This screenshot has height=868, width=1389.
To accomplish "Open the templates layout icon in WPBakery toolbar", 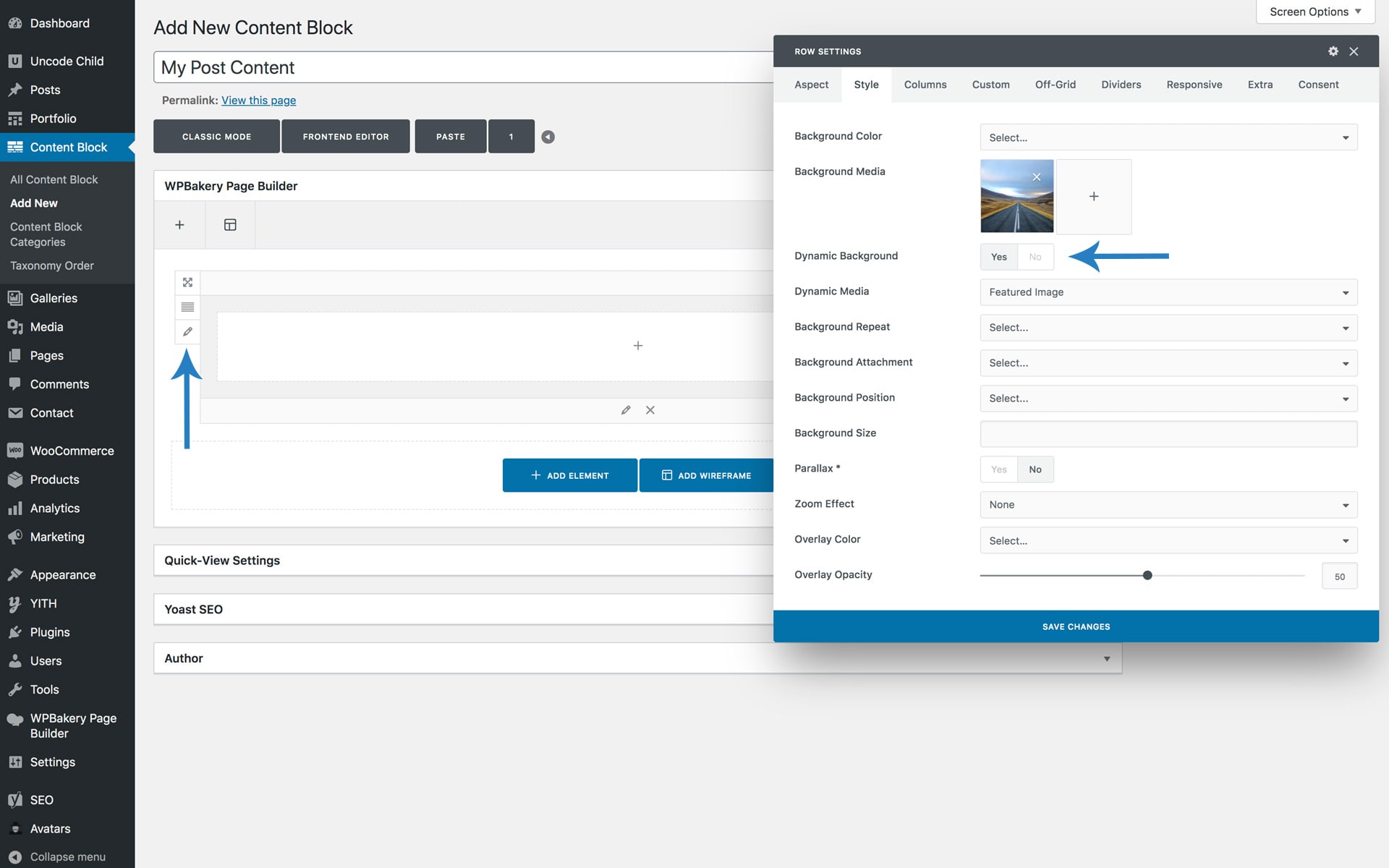I will point(230,225).
